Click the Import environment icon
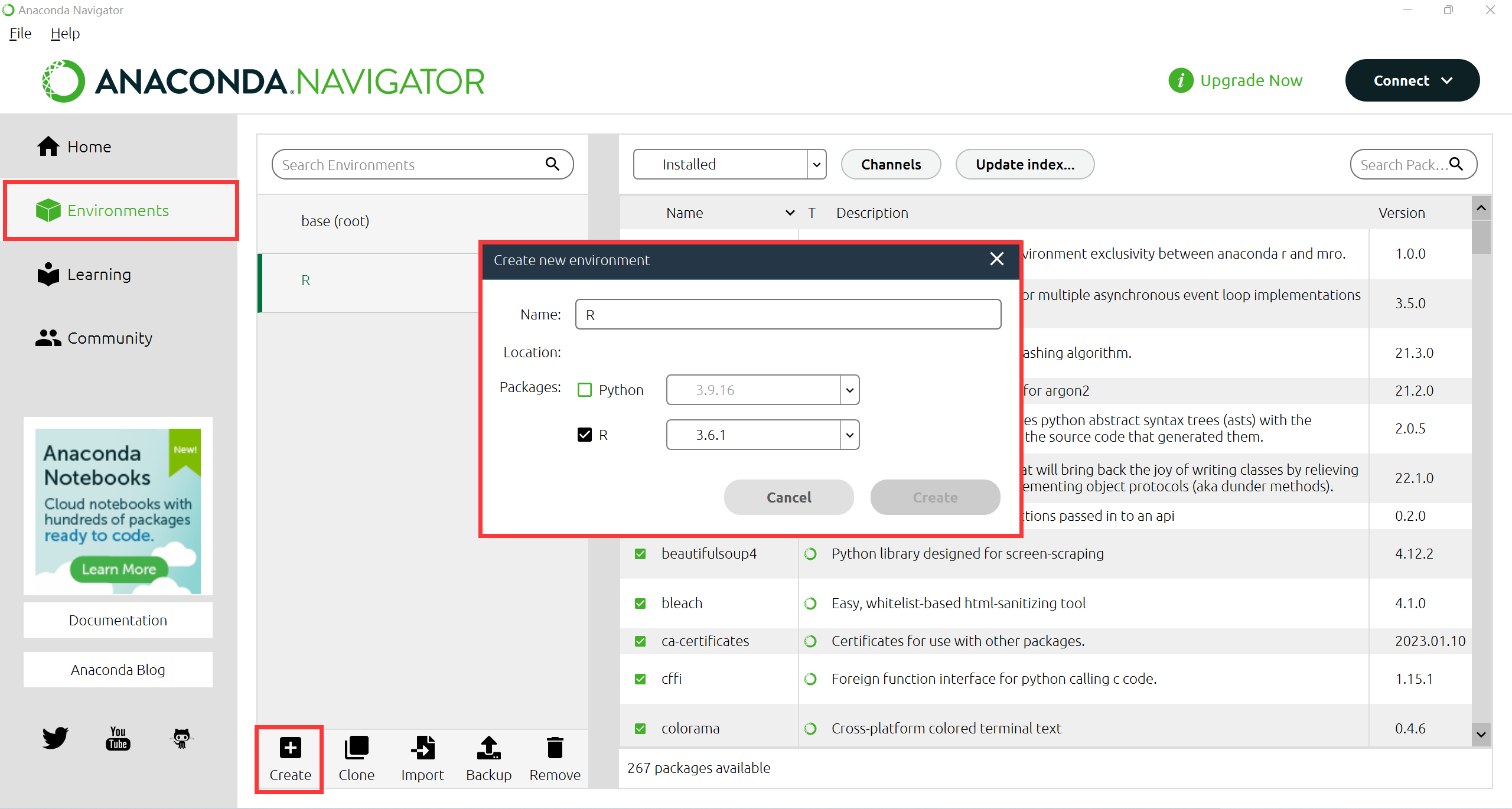Viewport: 1512px width, 809px height. (x=422, y=748)
